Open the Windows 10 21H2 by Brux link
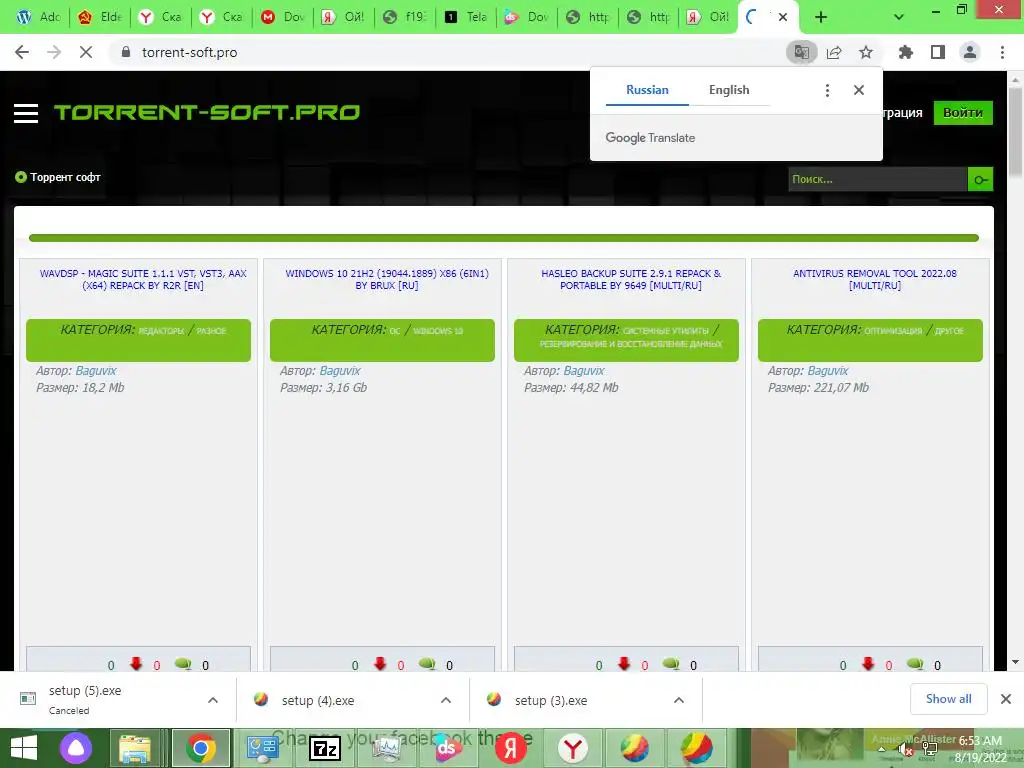The image size is (1024, 768). pos(387,280)
